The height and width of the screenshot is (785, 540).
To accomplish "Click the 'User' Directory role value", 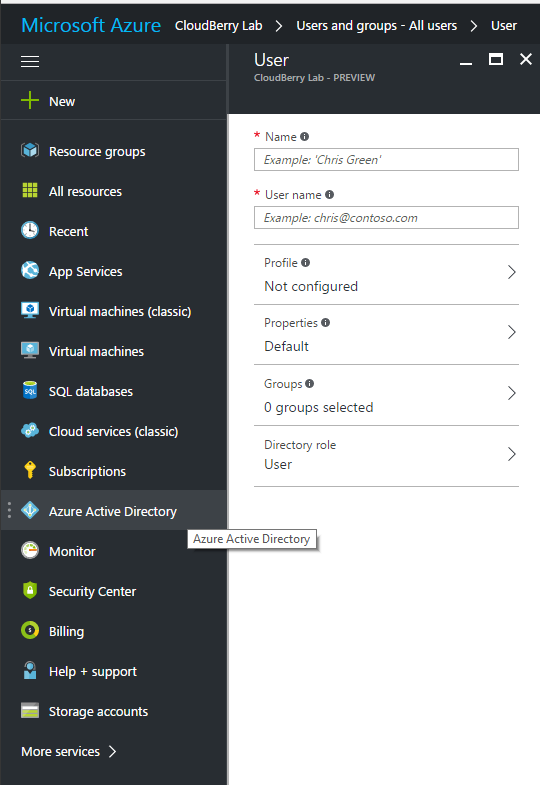I will 278,465.
